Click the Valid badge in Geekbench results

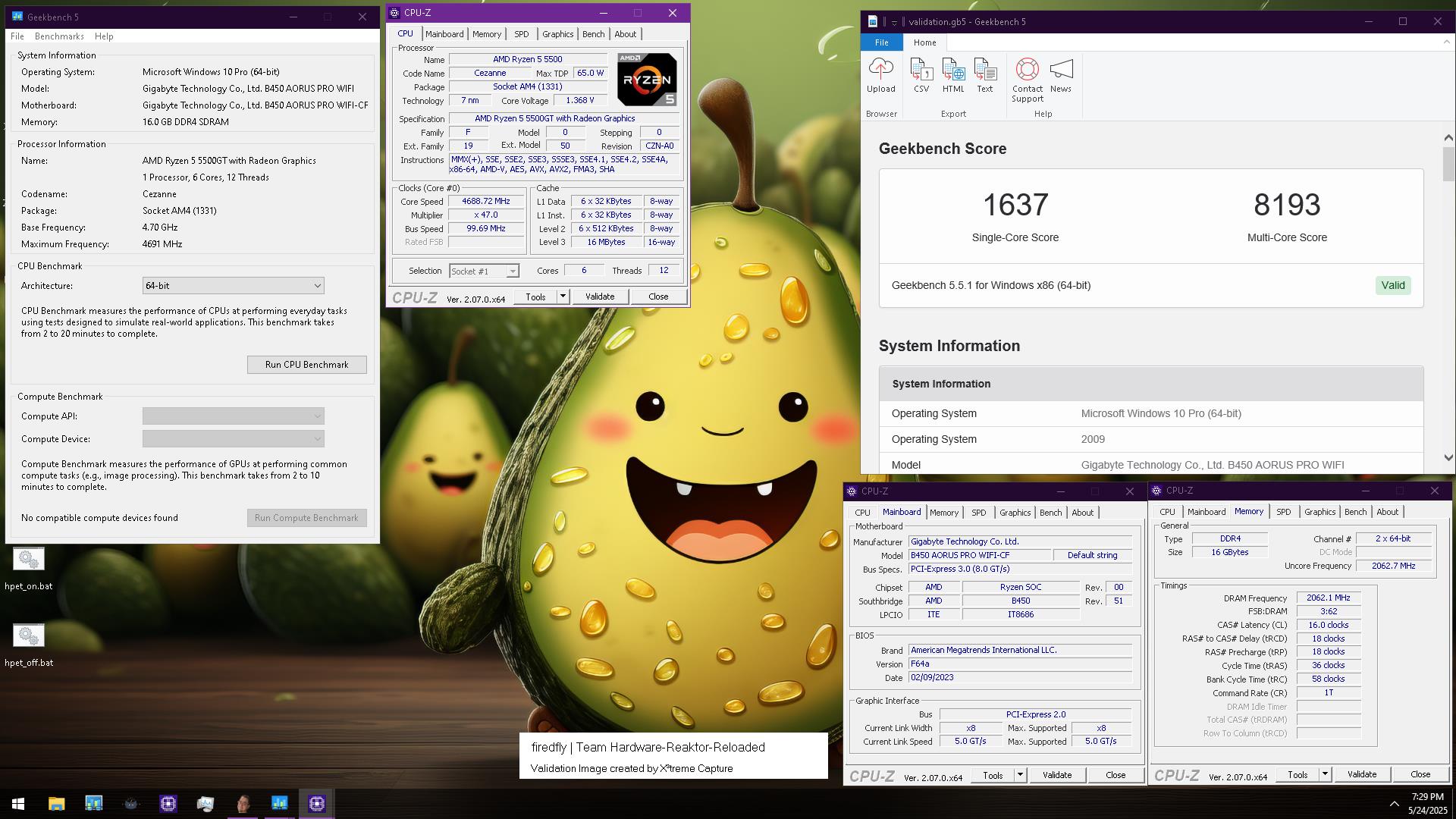1393,286
